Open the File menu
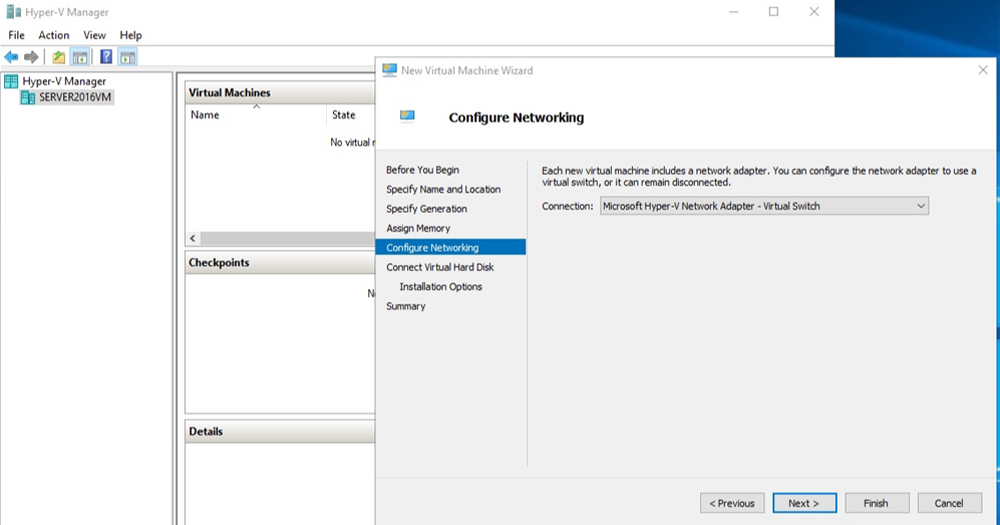The height and width of the screenshot is (525, 1000). point(16,35)
